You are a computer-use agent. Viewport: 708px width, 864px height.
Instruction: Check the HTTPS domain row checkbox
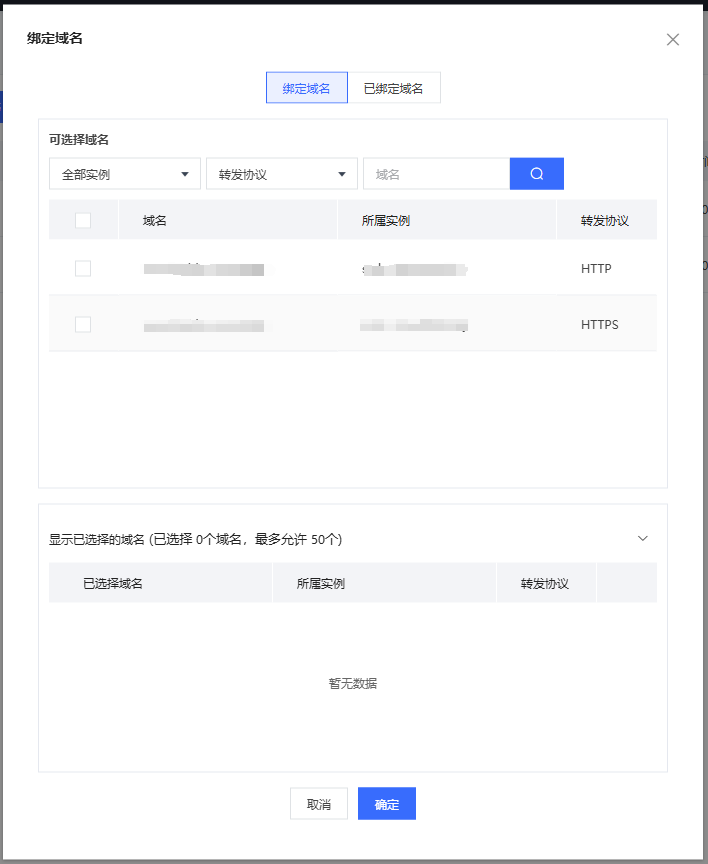point(83,325)
